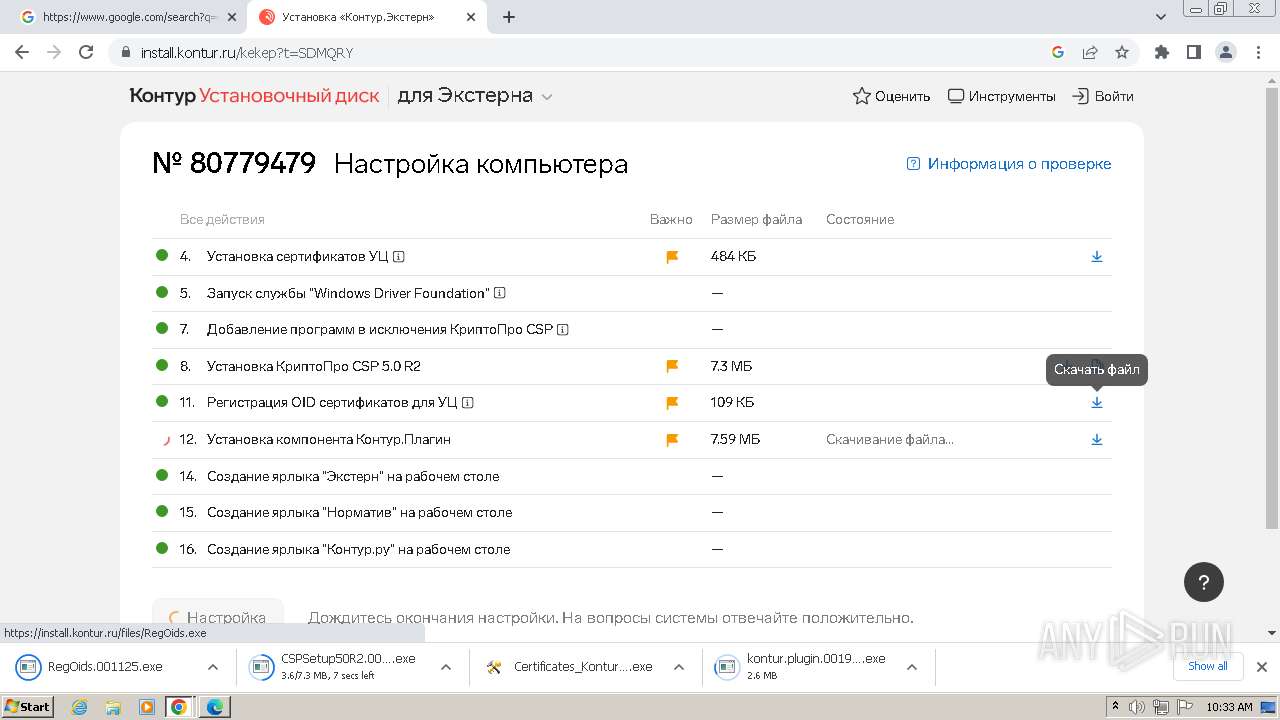Open the Windows Start menu
Screen dimensions: 1280x720
pos(28,706)
